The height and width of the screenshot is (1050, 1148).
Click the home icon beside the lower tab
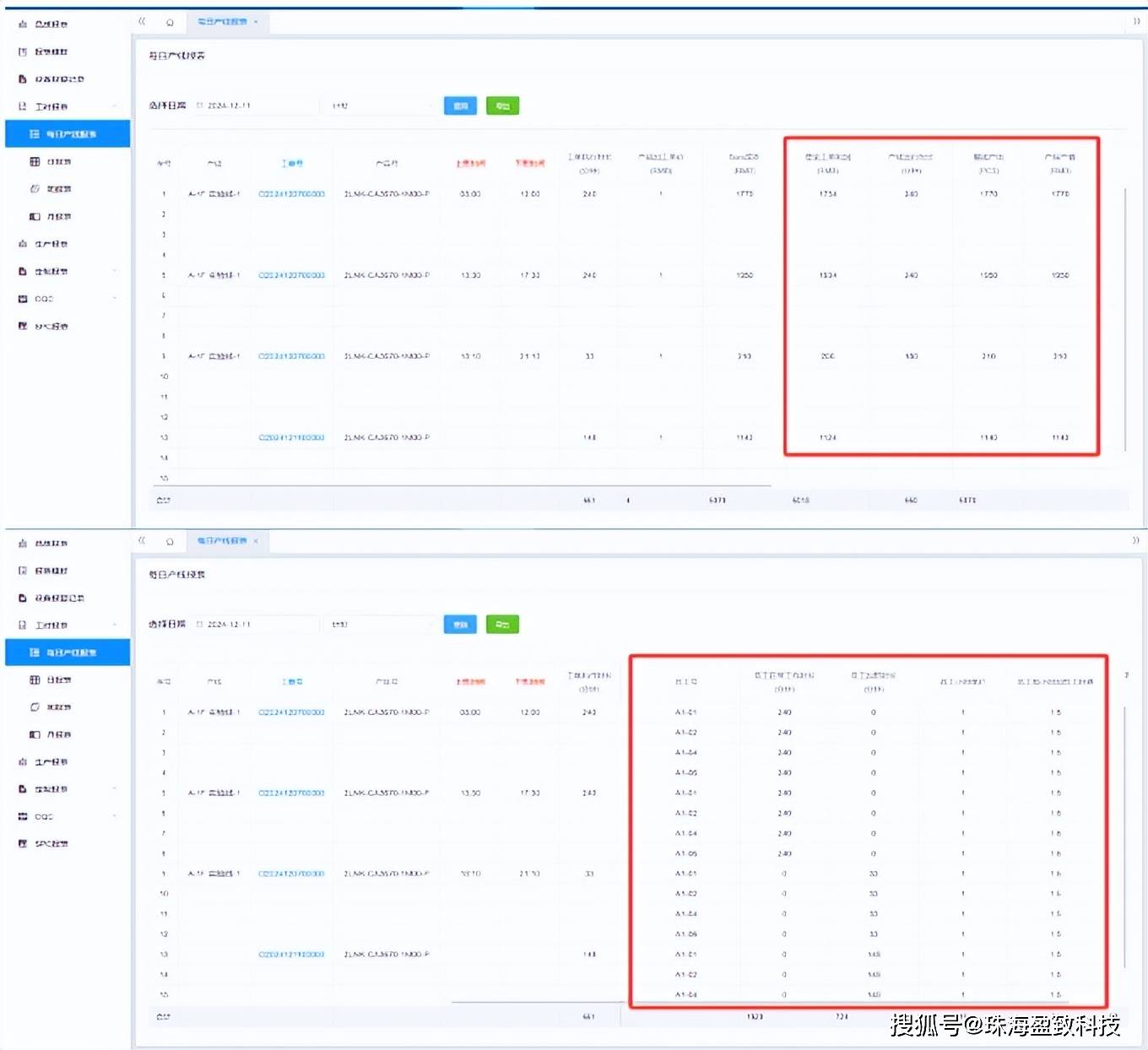(170, 541)
